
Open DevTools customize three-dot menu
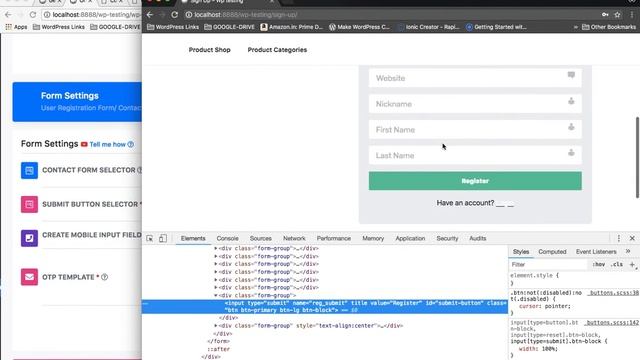(619, 238)
